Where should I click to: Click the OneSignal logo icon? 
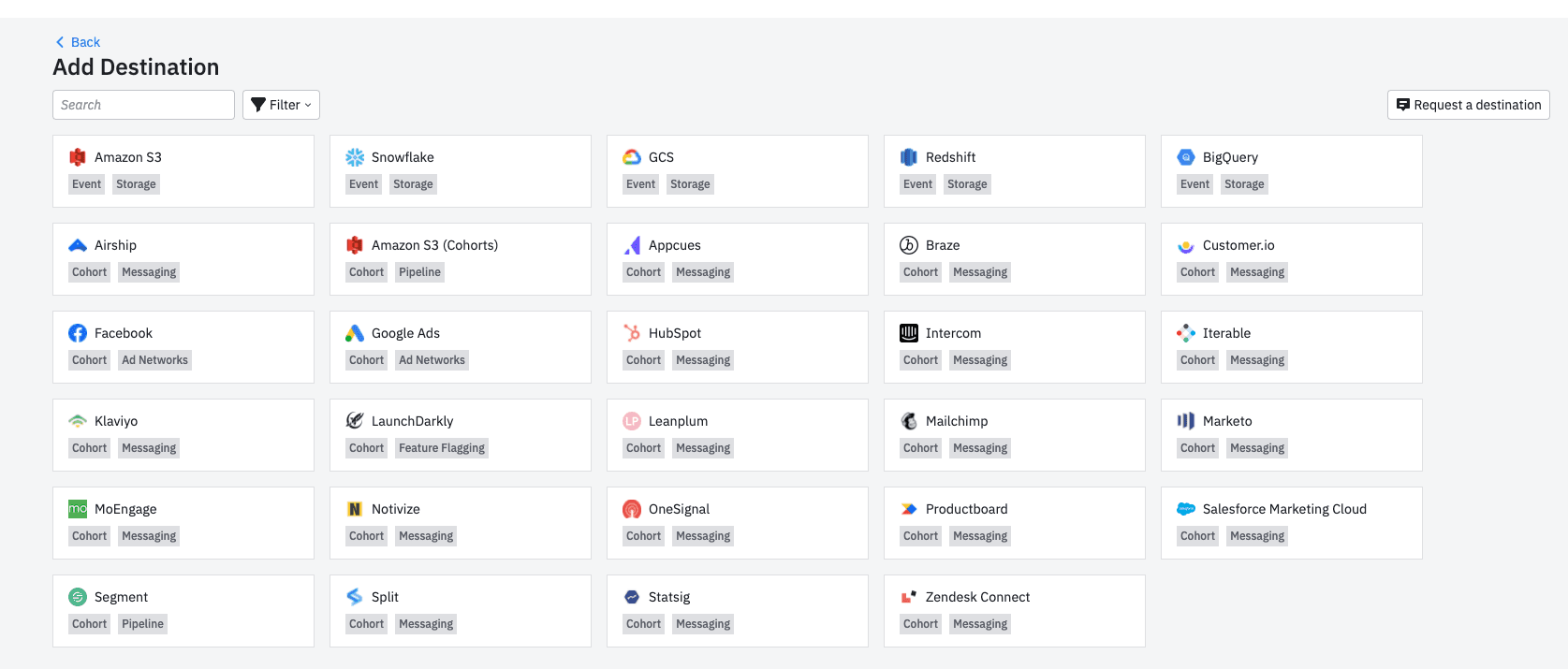pos(632,509)
